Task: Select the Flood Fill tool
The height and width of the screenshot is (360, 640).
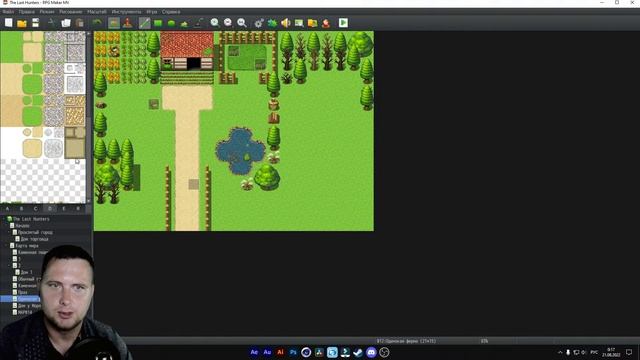Action: coord(184,23)
